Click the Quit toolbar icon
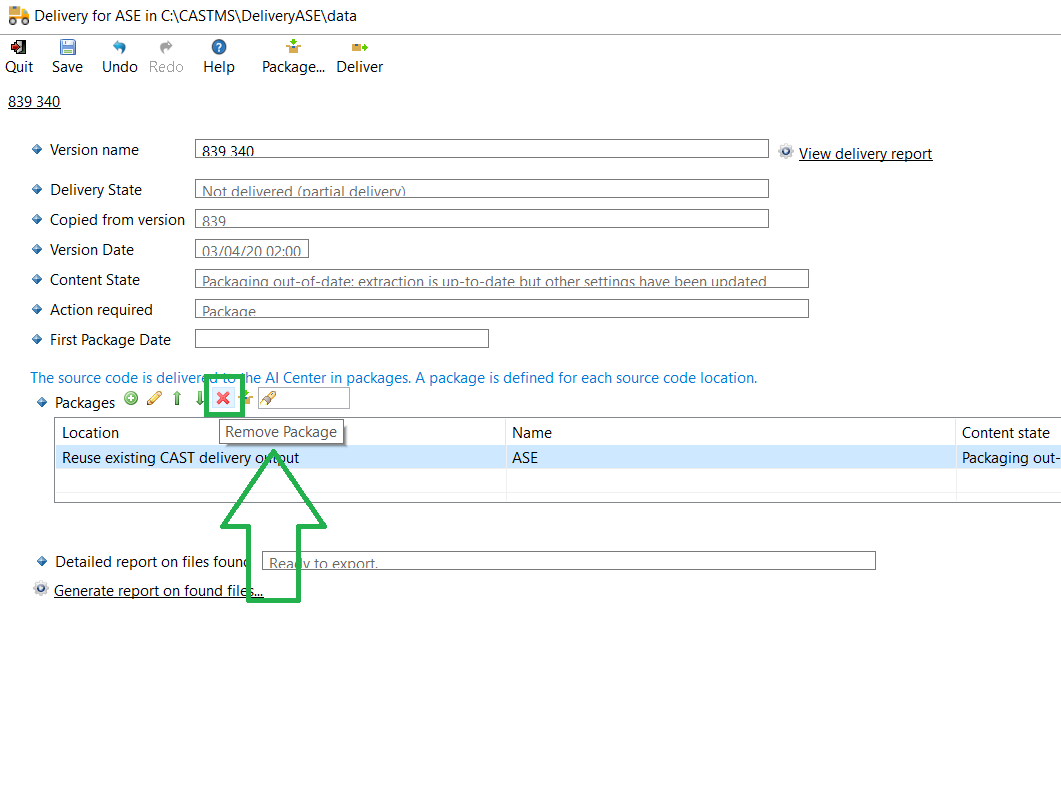Screen dimensions: 1061x804 (18, 47)
